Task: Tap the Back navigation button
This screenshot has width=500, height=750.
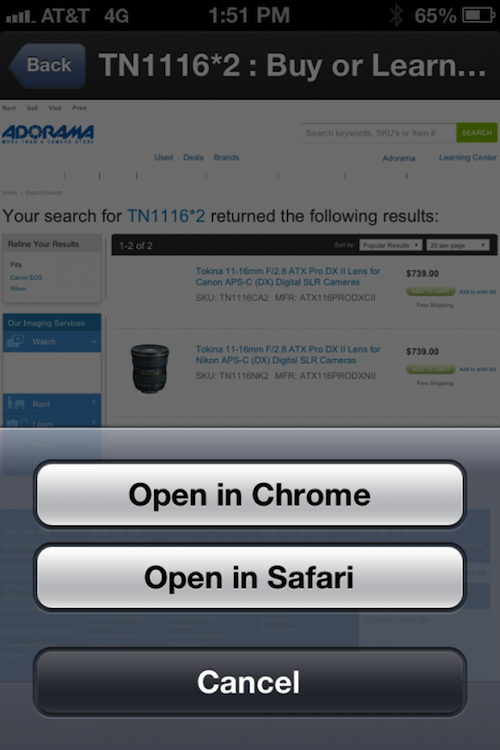Action: click(x=47, y=65)
